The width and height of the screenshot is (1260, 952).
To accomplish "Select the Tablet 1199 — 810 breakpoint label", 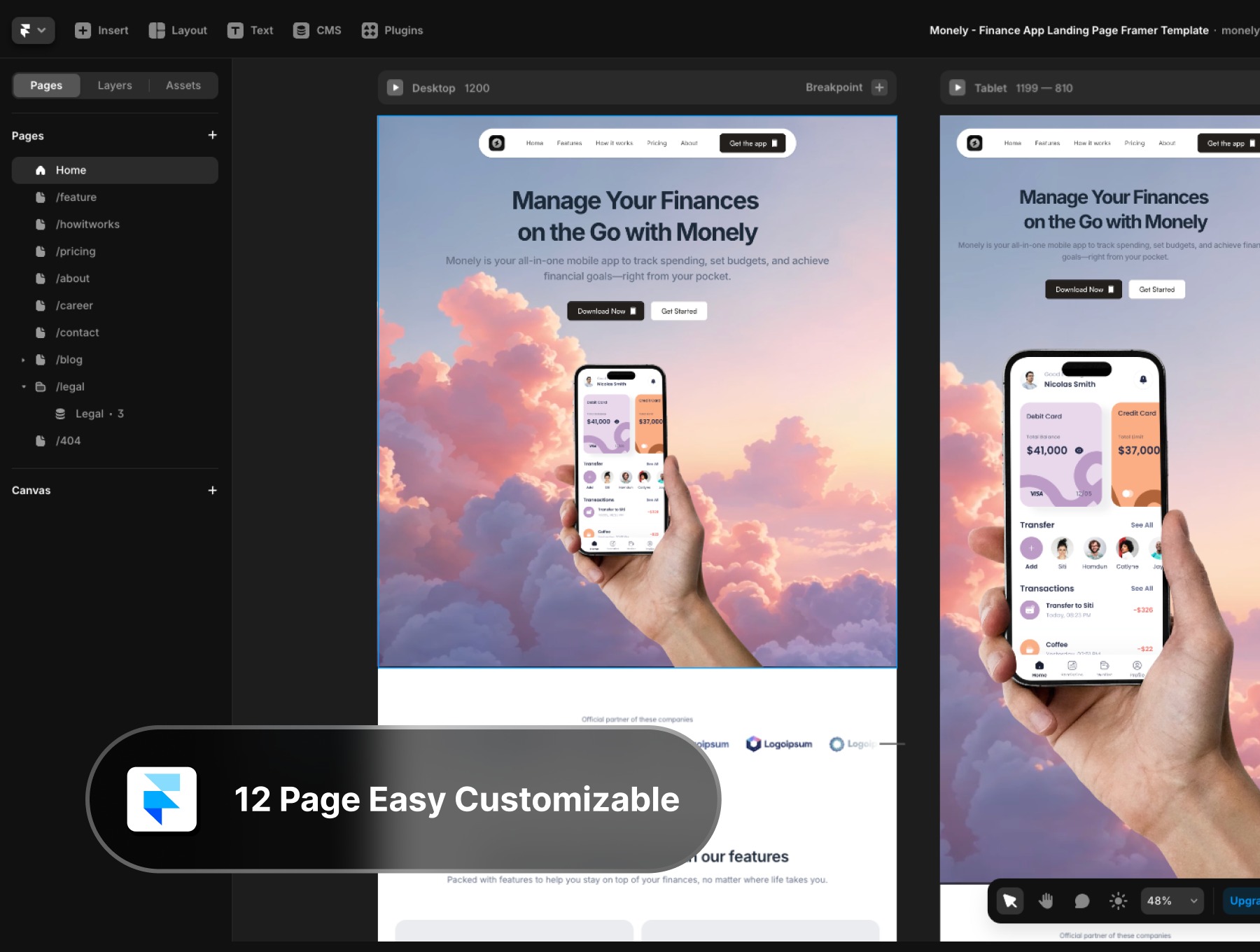I will coord(1023,88).
